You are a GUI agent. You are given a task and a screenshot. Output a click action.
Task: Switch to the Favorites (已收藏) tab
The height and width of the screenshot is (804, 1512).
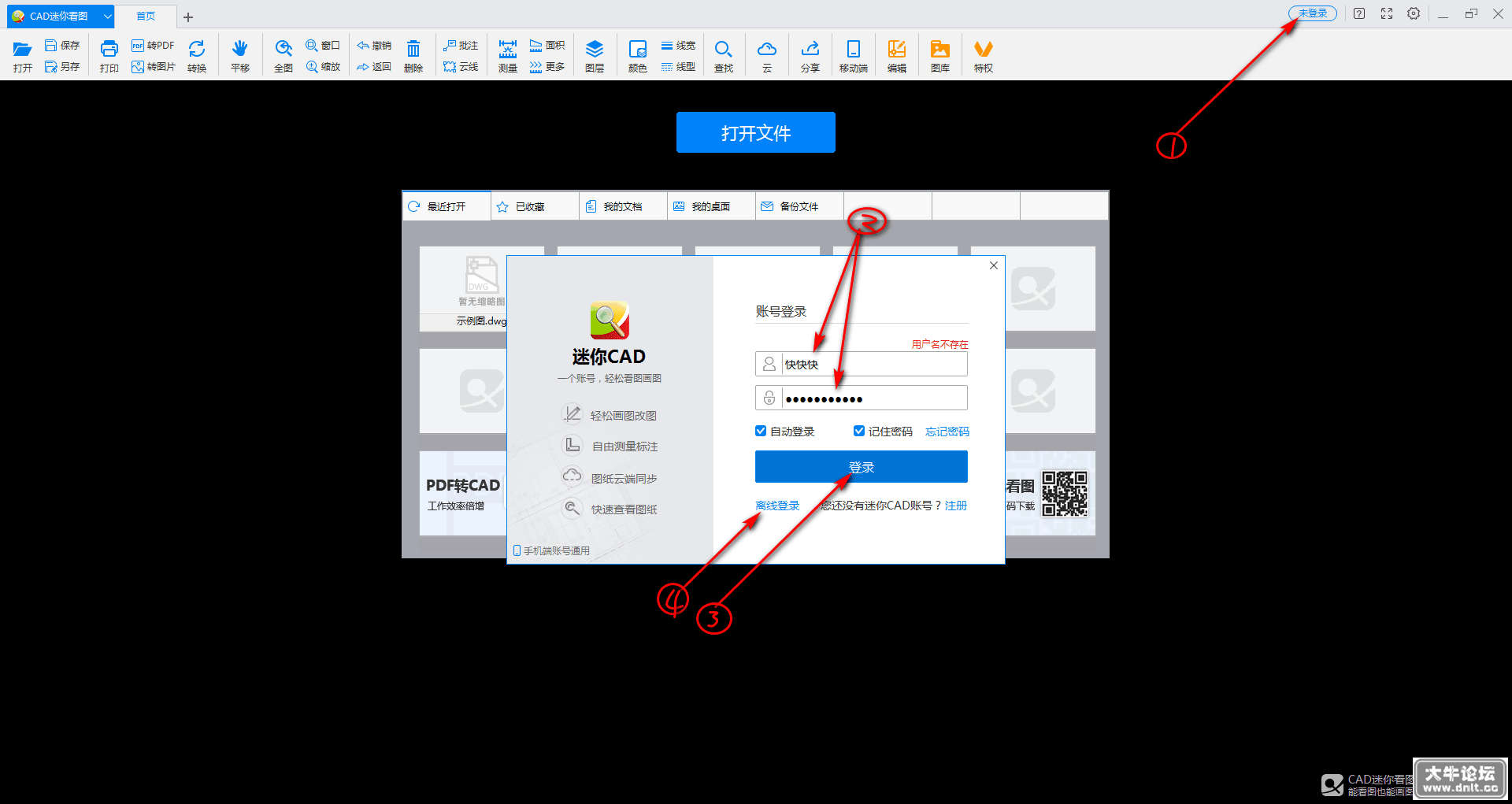[535, 206]
